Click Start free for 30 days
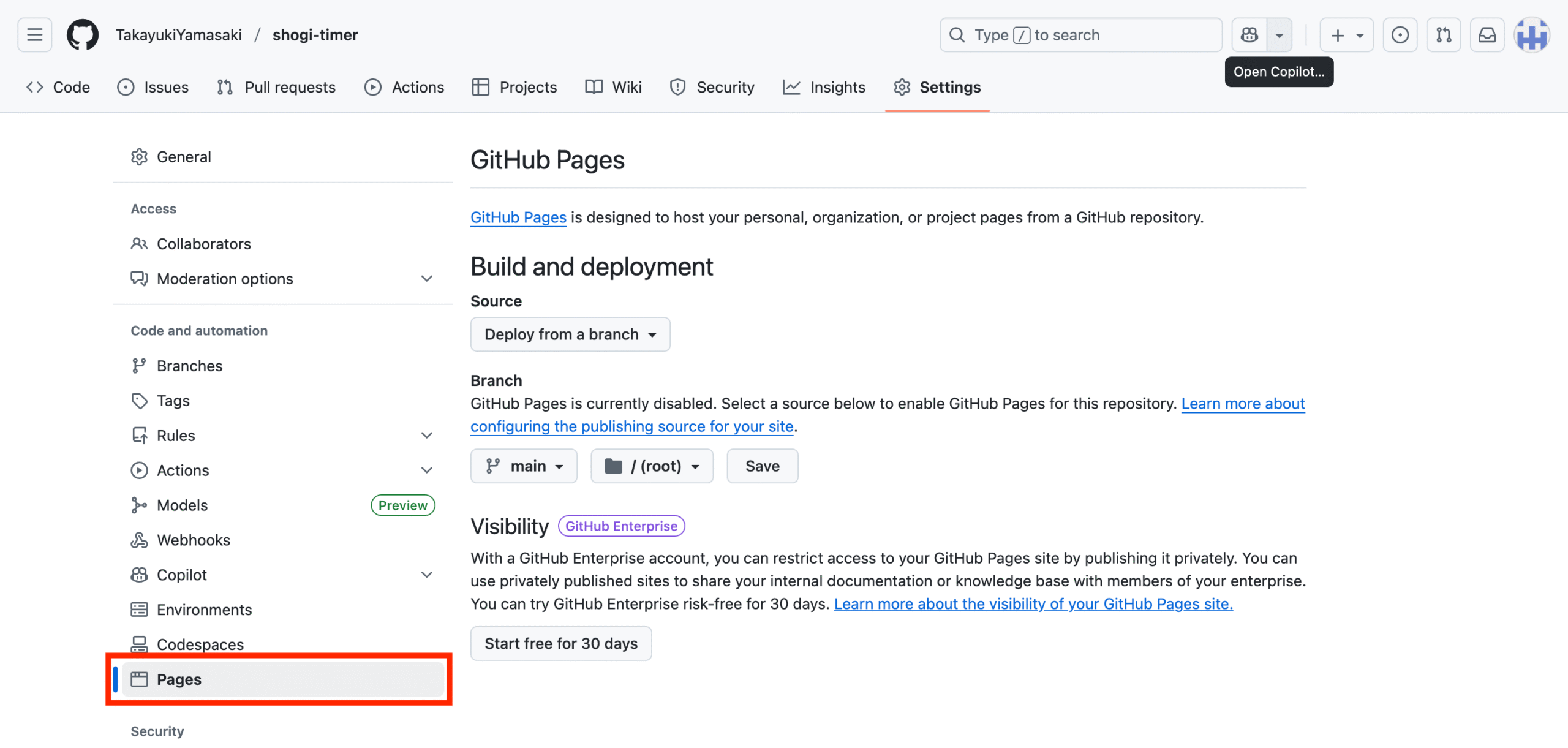 pos(560,643)
